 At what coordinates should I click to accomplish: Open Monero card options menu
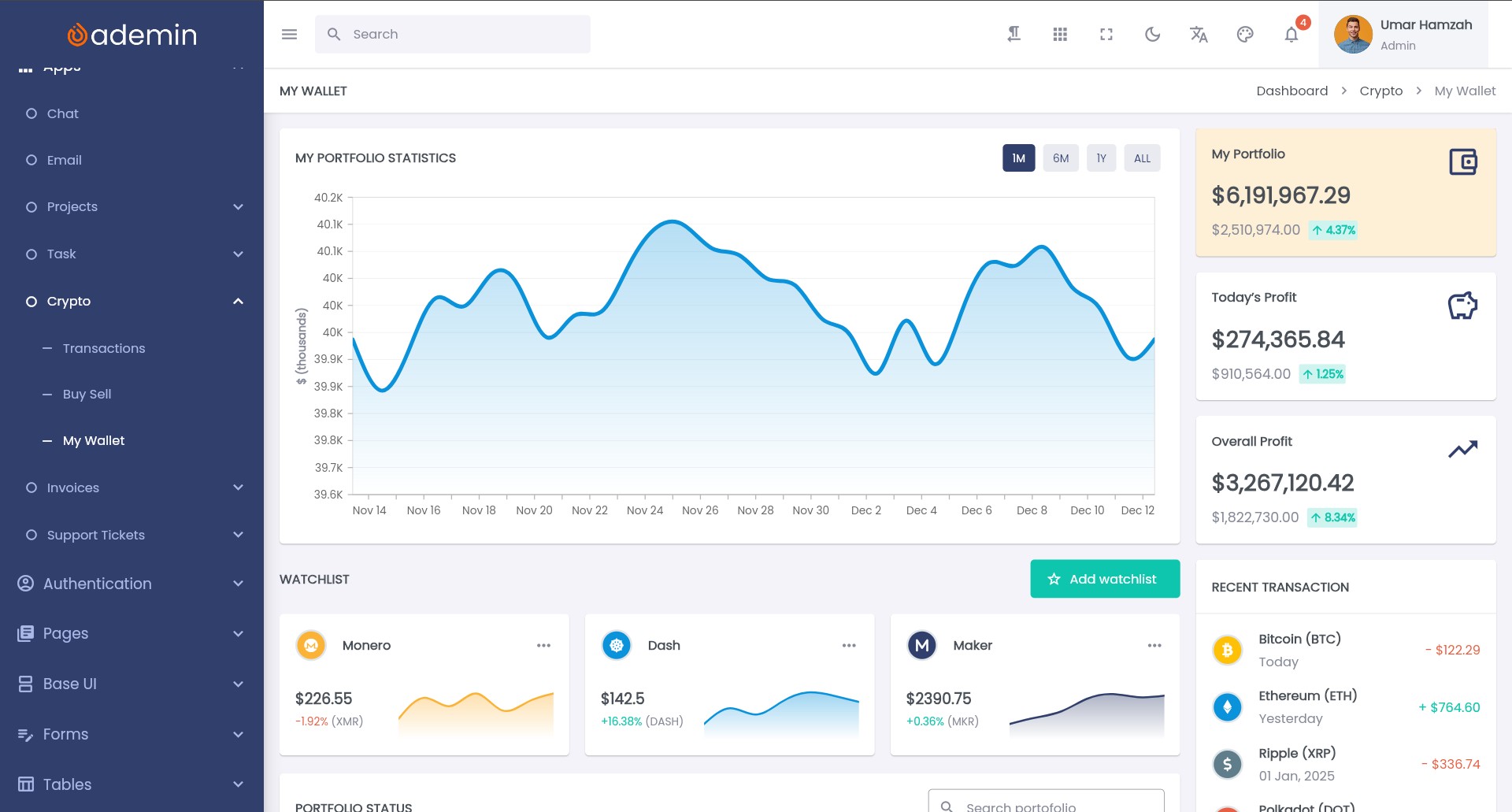(543, 645)
